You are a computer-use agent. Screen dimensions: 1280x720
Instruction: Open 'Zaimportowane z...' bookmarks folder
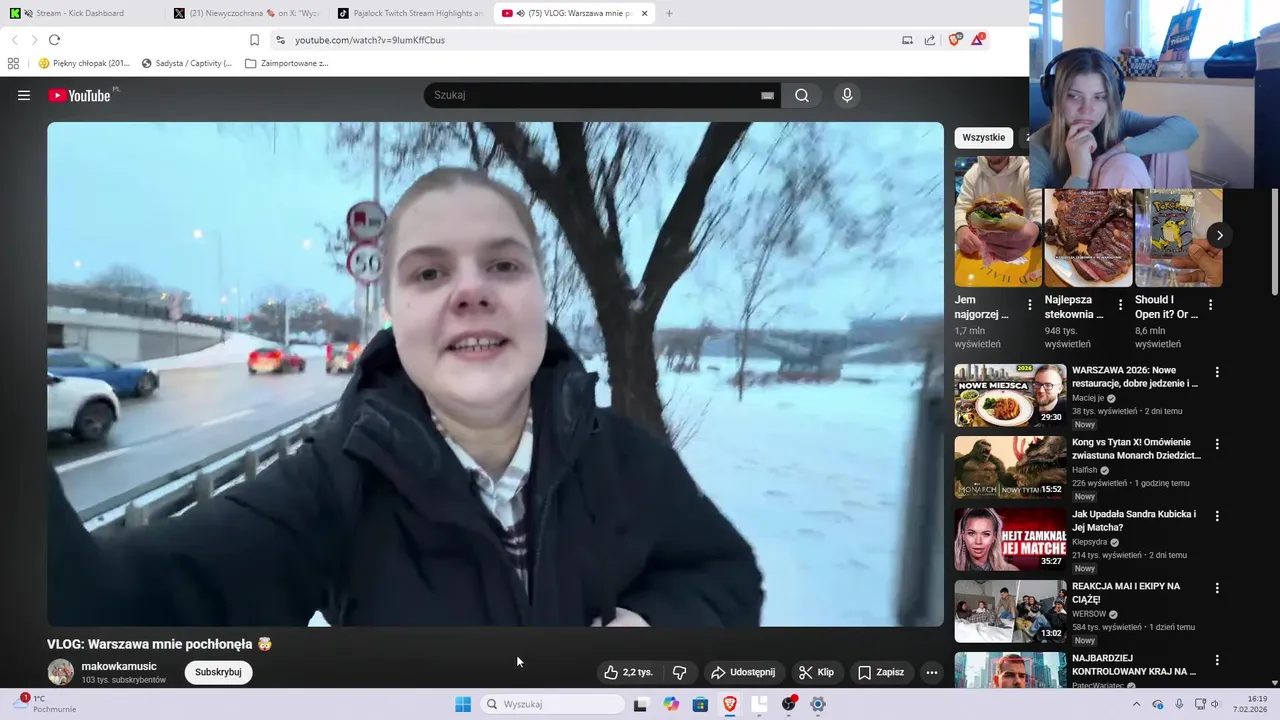tap(287, 63)
